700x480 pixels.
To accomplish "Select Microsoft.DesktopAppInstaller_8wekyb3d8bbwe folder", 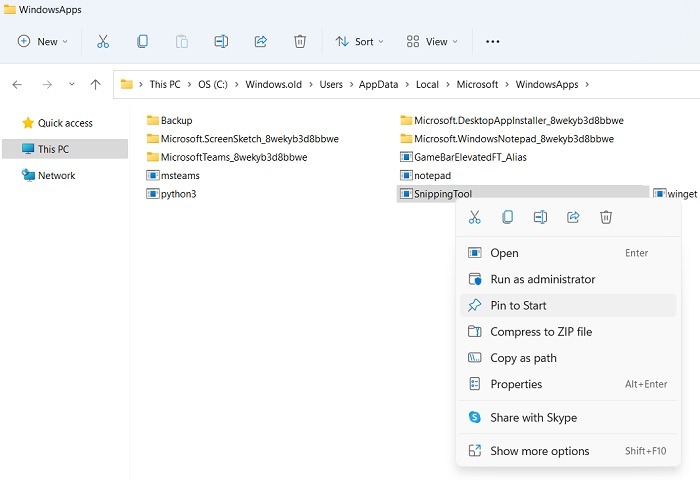I will pyautogui.click(x=512, y=120).
